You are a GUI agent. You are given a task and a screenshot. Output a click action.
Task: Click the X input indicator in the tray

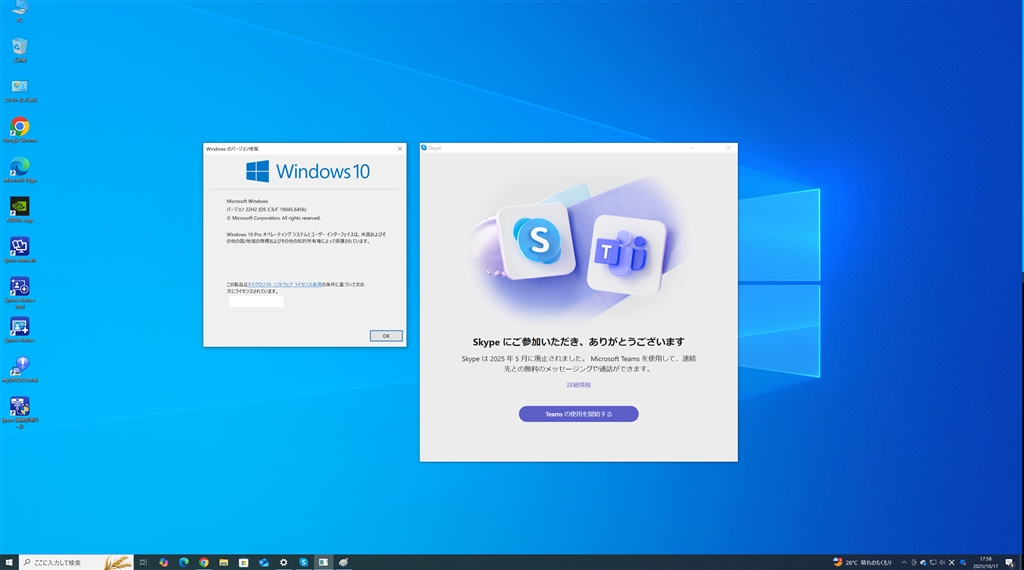click(952, 562)
